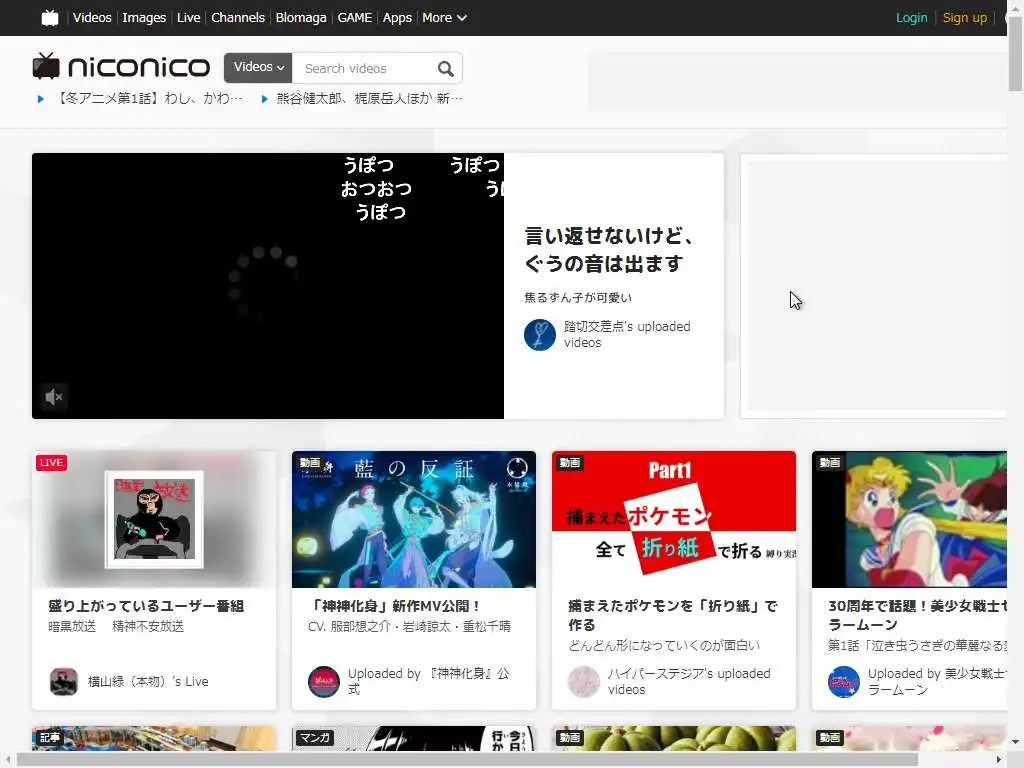Image resolution: width=1024 pixels, height=768 pixels.
Task: Click the niconico TV icon in top bar
Action: [50, 18]
